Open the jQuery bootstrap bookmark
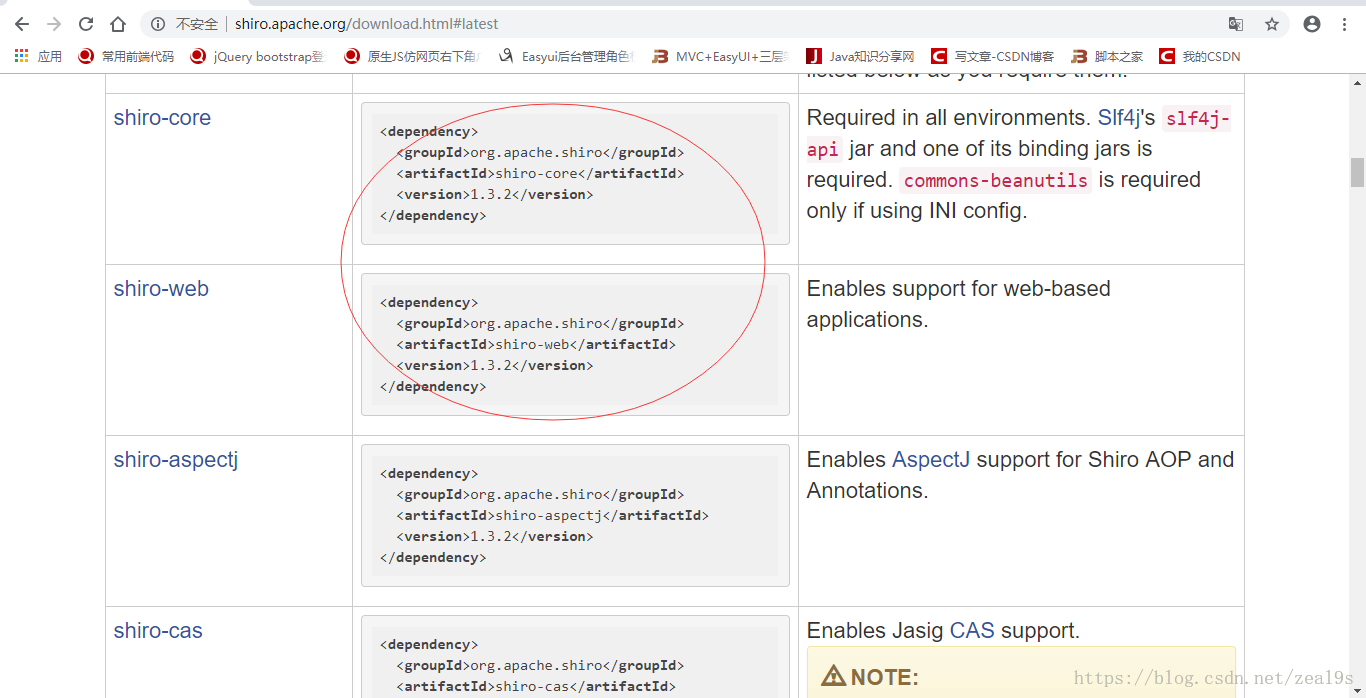 tap(258, 56)
